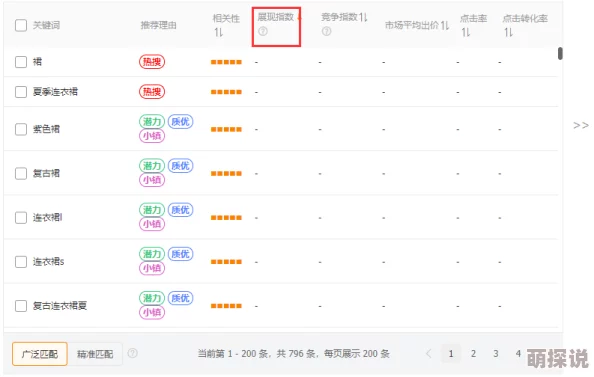Click keyword text 夏季连衣裙
This screenshot has width=594, height=377.
click(55, 92)
